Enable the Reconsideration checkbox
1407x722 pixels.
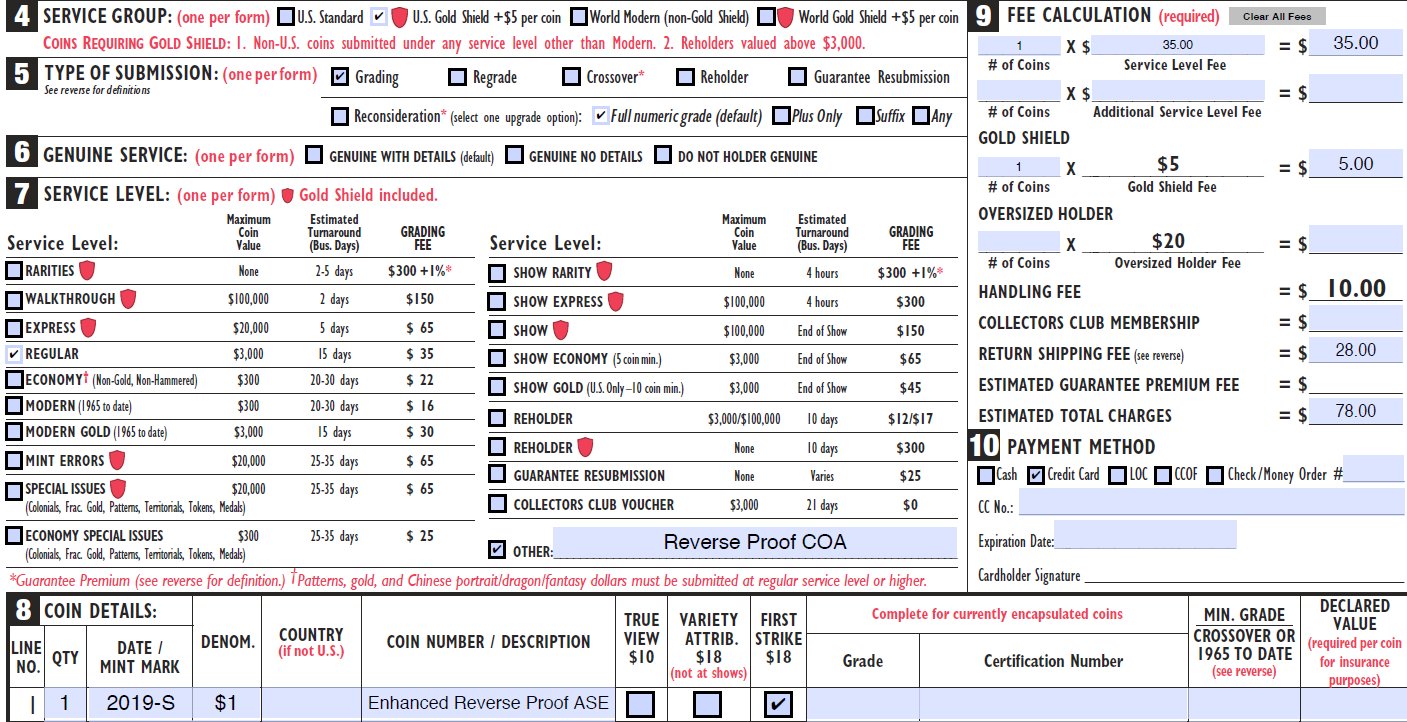click(340, 116)
